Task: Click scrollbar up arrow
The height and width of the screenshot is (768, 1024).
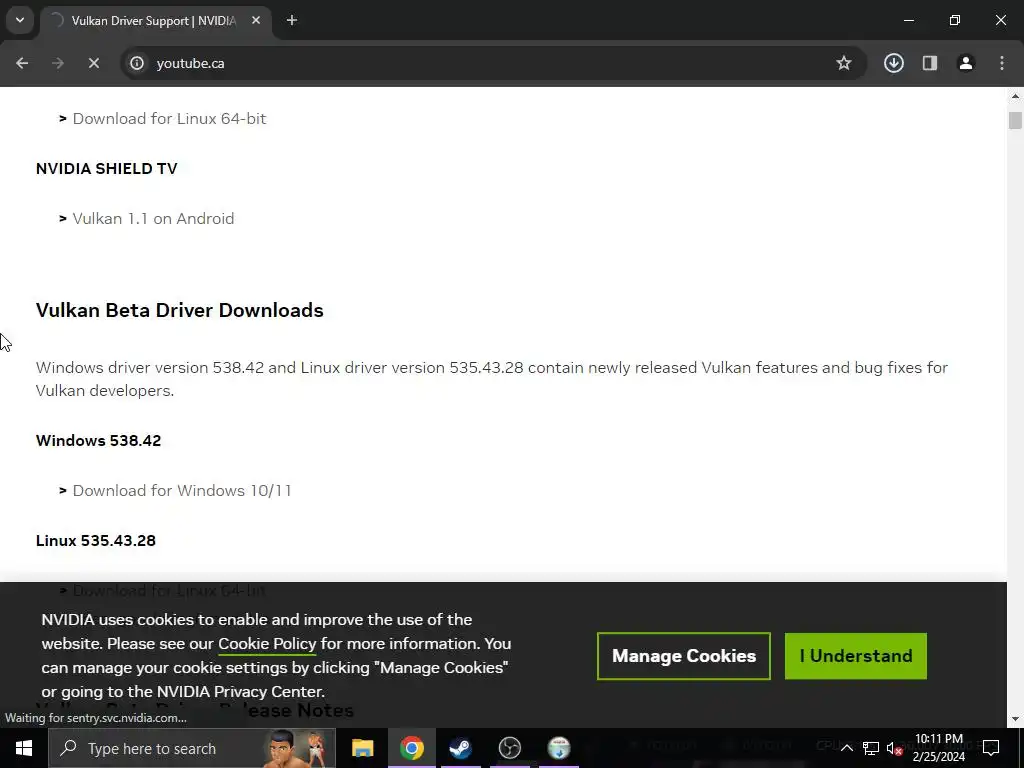Action: 1015,96
